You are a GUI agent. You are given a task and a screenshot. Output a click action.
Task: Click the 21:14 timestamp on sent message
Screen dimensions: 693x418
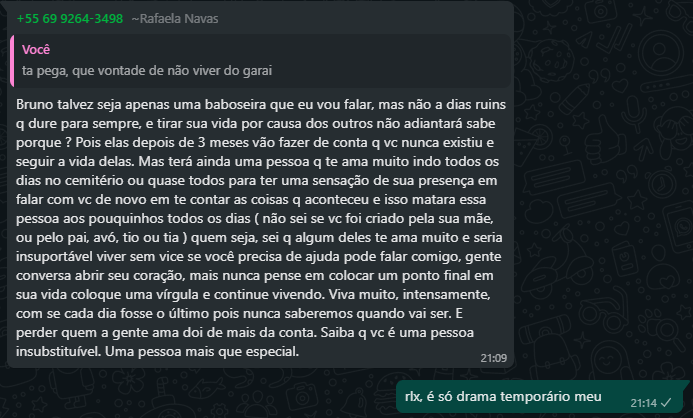click(644, 403)
